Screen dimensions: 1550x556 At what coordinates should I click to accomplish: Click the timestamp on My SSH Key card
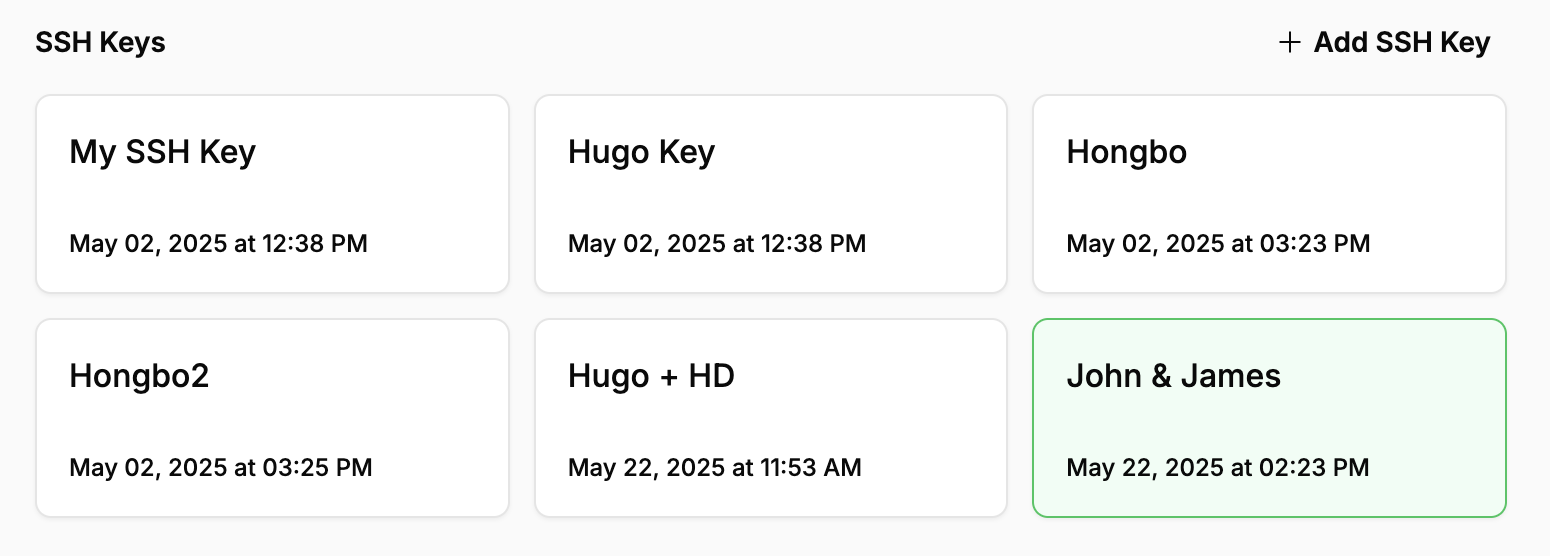pyautogui.click(x=218, y=243)
